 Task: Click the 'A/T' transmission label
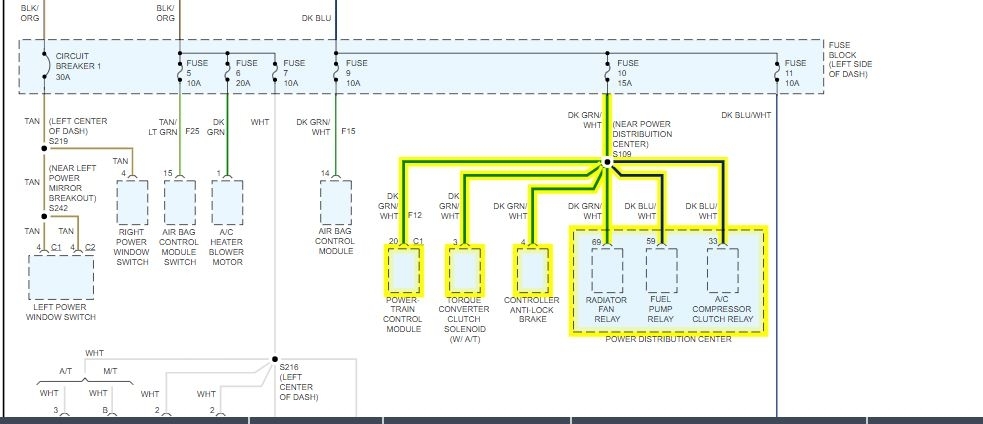[x=66, y=371]
